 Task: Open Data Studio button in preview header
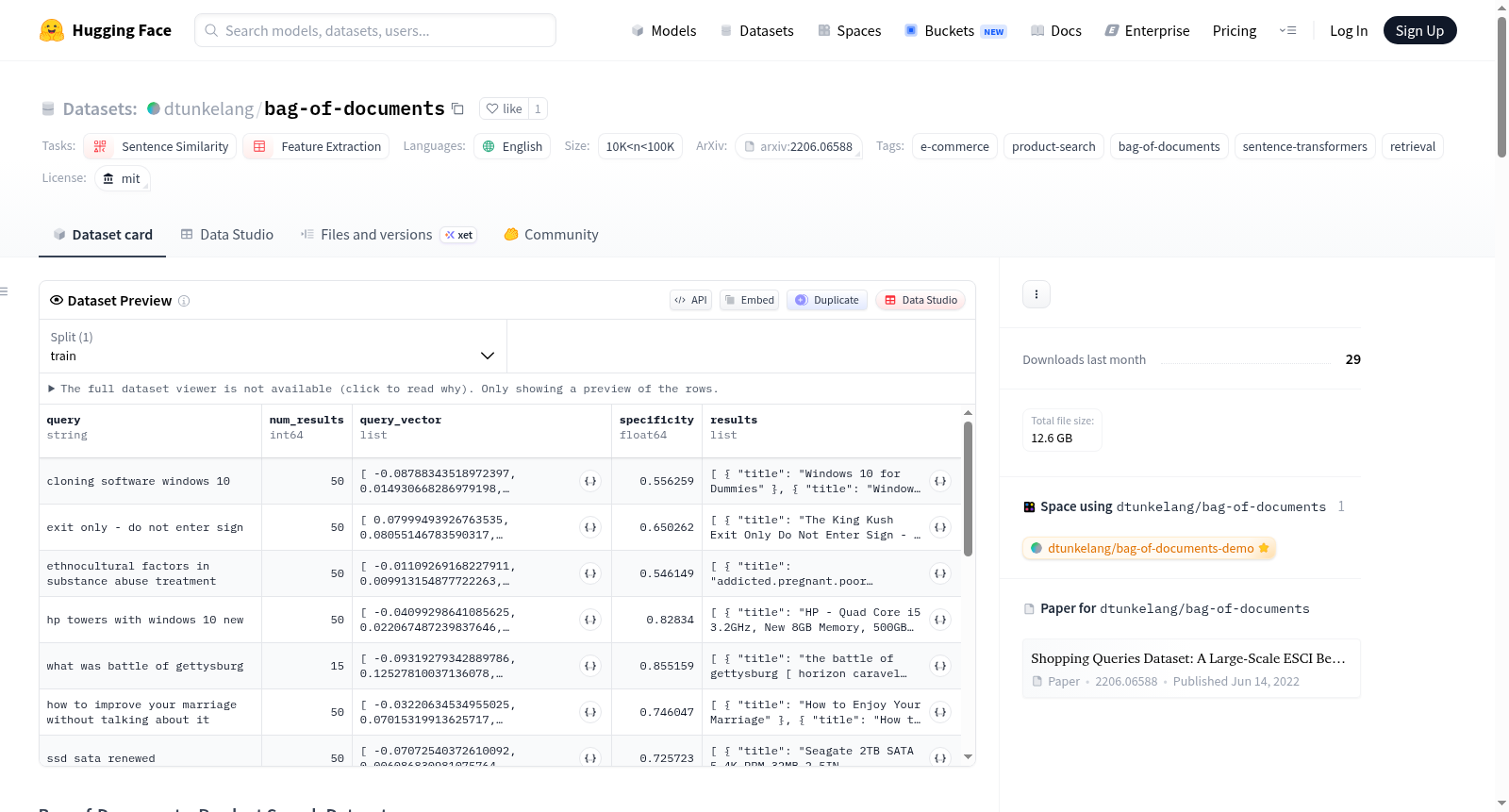click(x=920, y=300)
